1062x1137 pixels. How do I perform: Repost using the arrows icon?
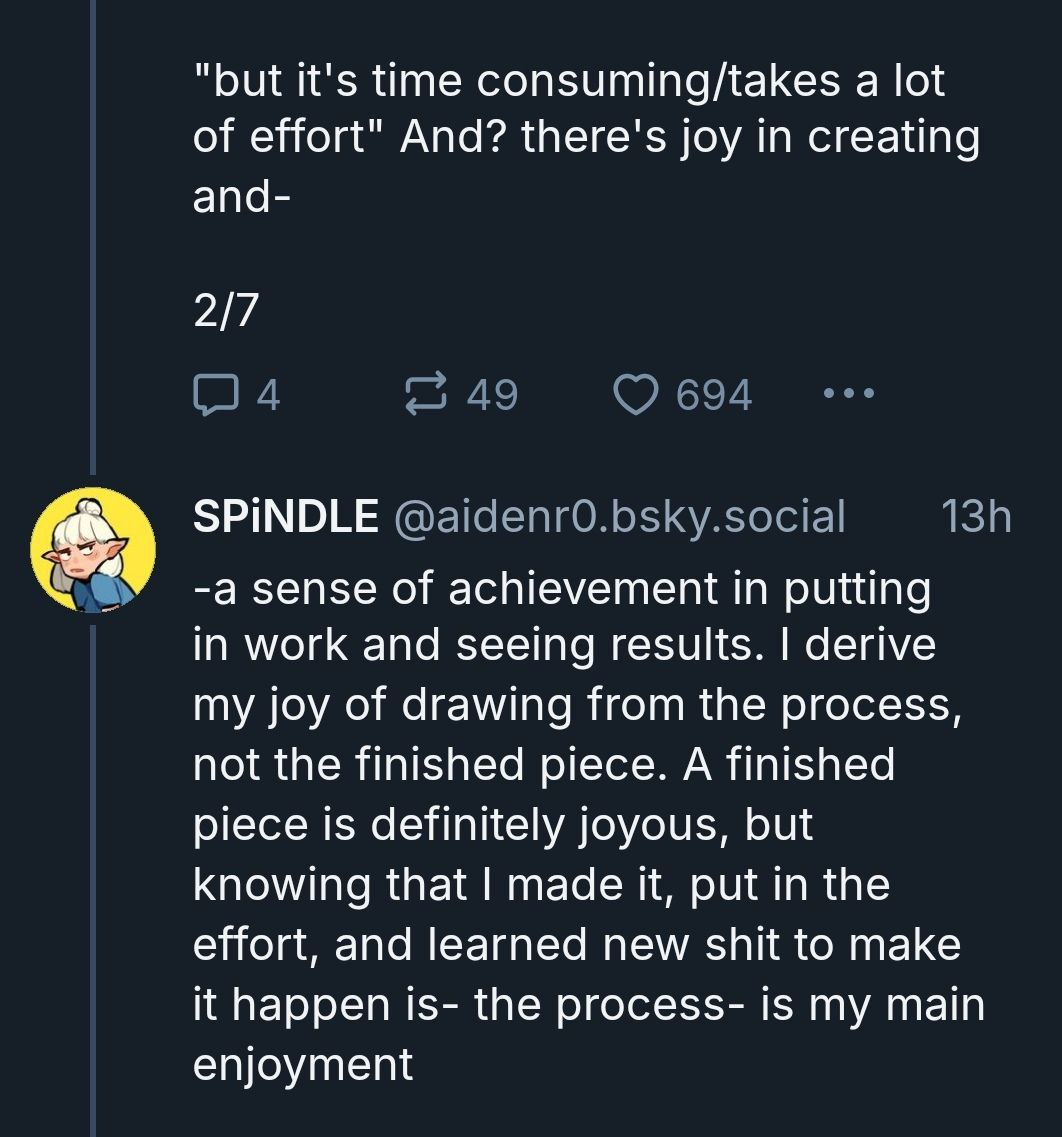click(427, 396)
